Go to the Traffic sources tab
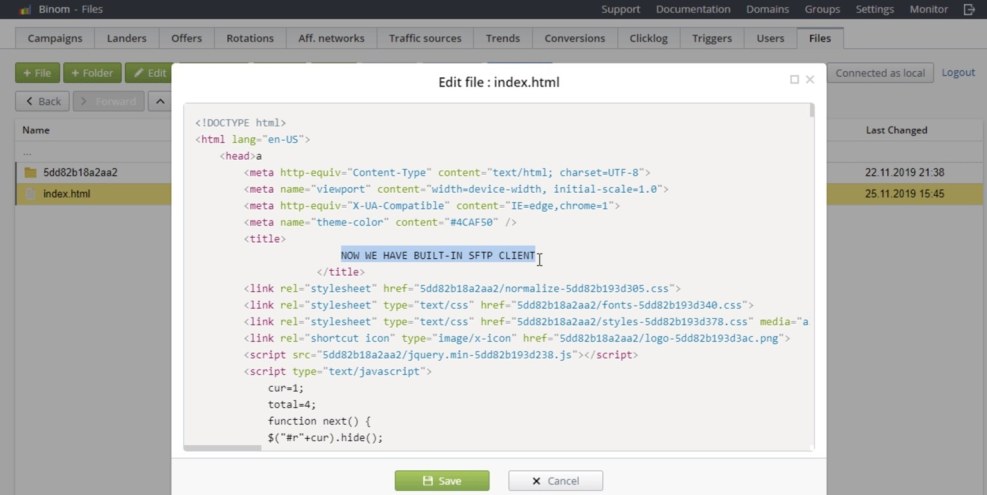This screenshot has height=495, width=987. (425, 39)
